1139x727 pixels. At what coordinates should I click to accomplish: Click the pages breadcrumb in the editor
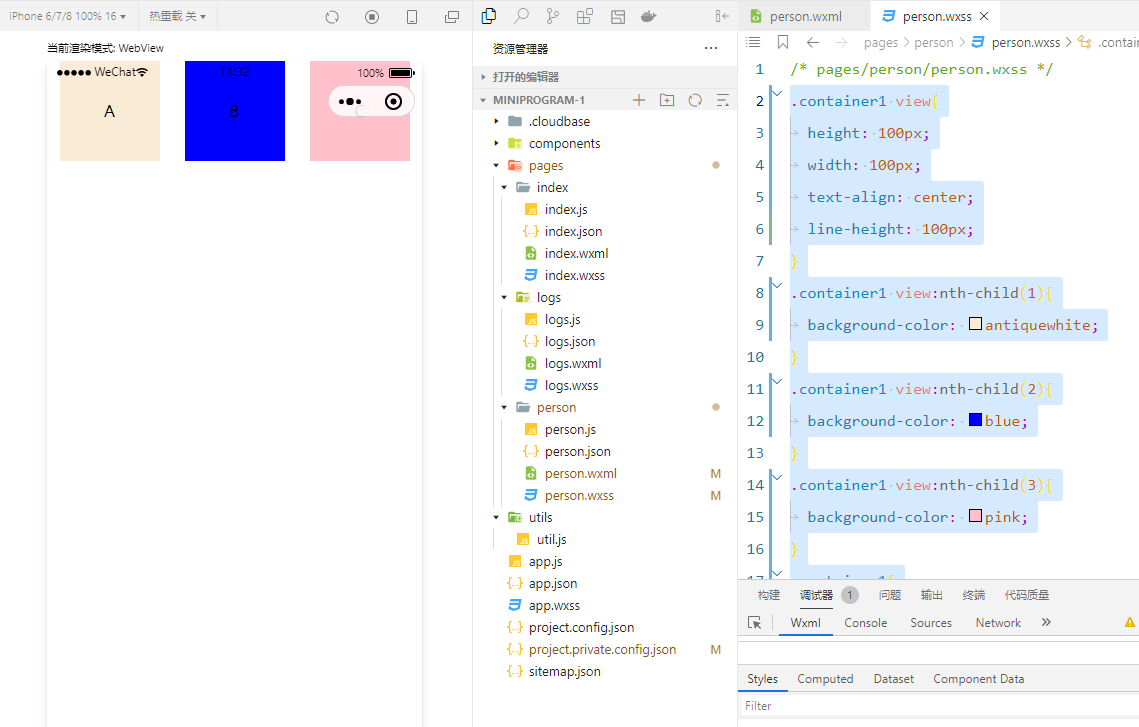coord(881,43)
